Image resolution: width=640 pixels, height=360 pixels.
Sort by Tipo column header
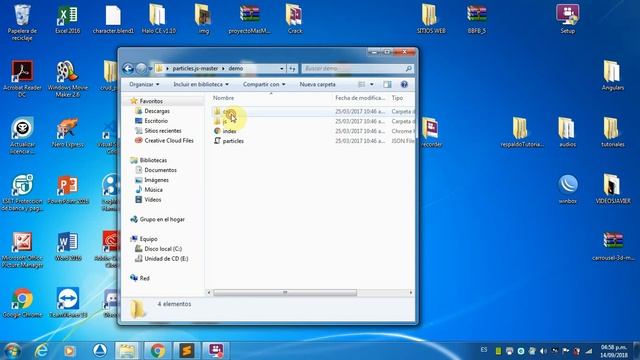tap(397, 98)
